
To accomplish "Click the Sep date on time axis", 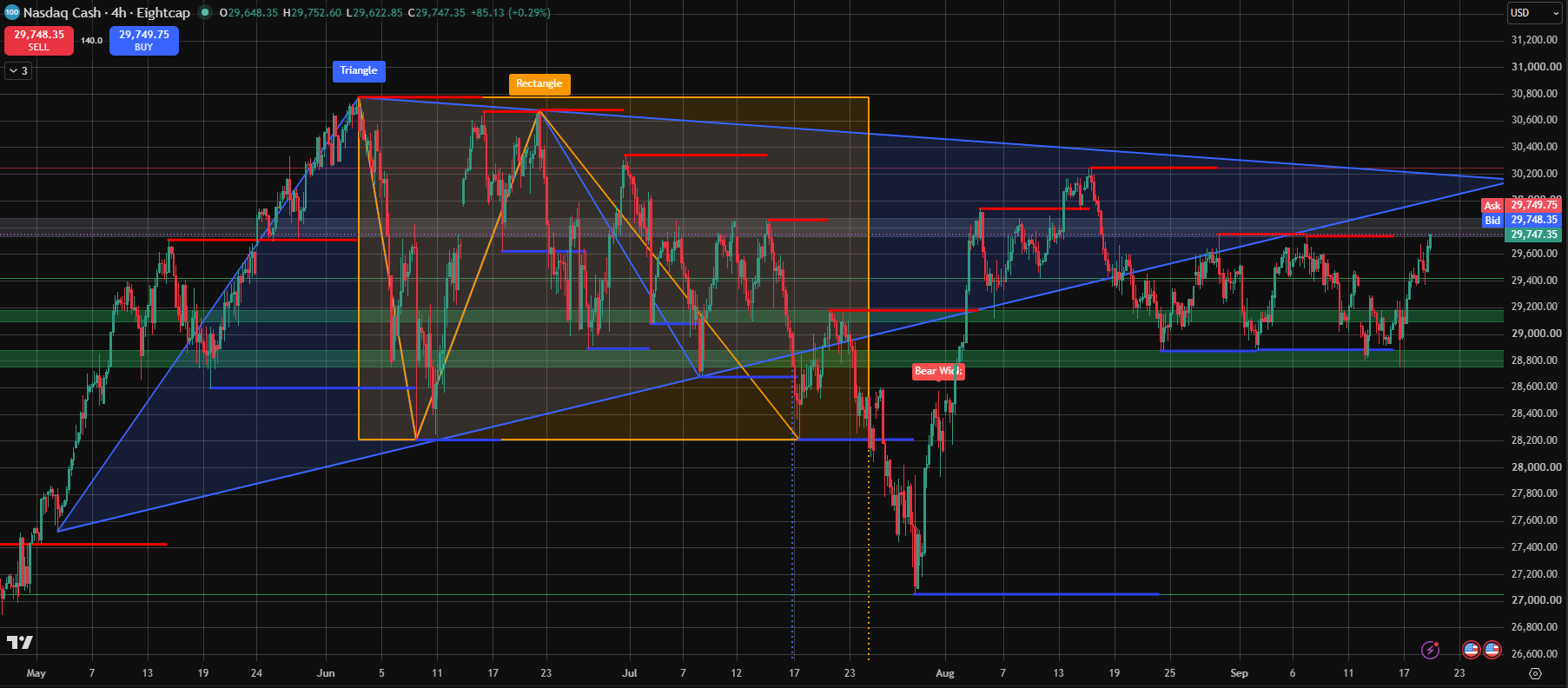I will [x=1240, y=673].
